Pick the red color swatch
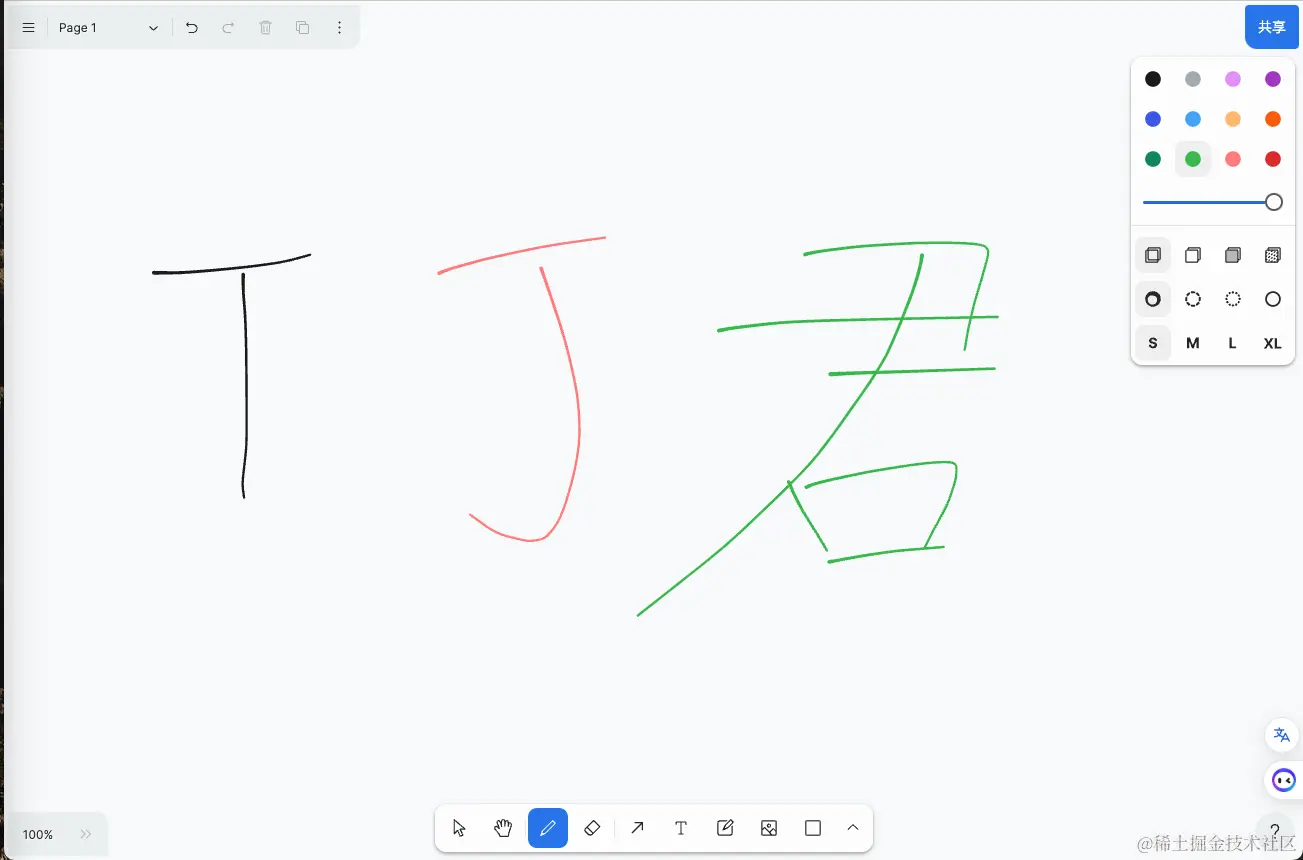 click(1272, 158)
